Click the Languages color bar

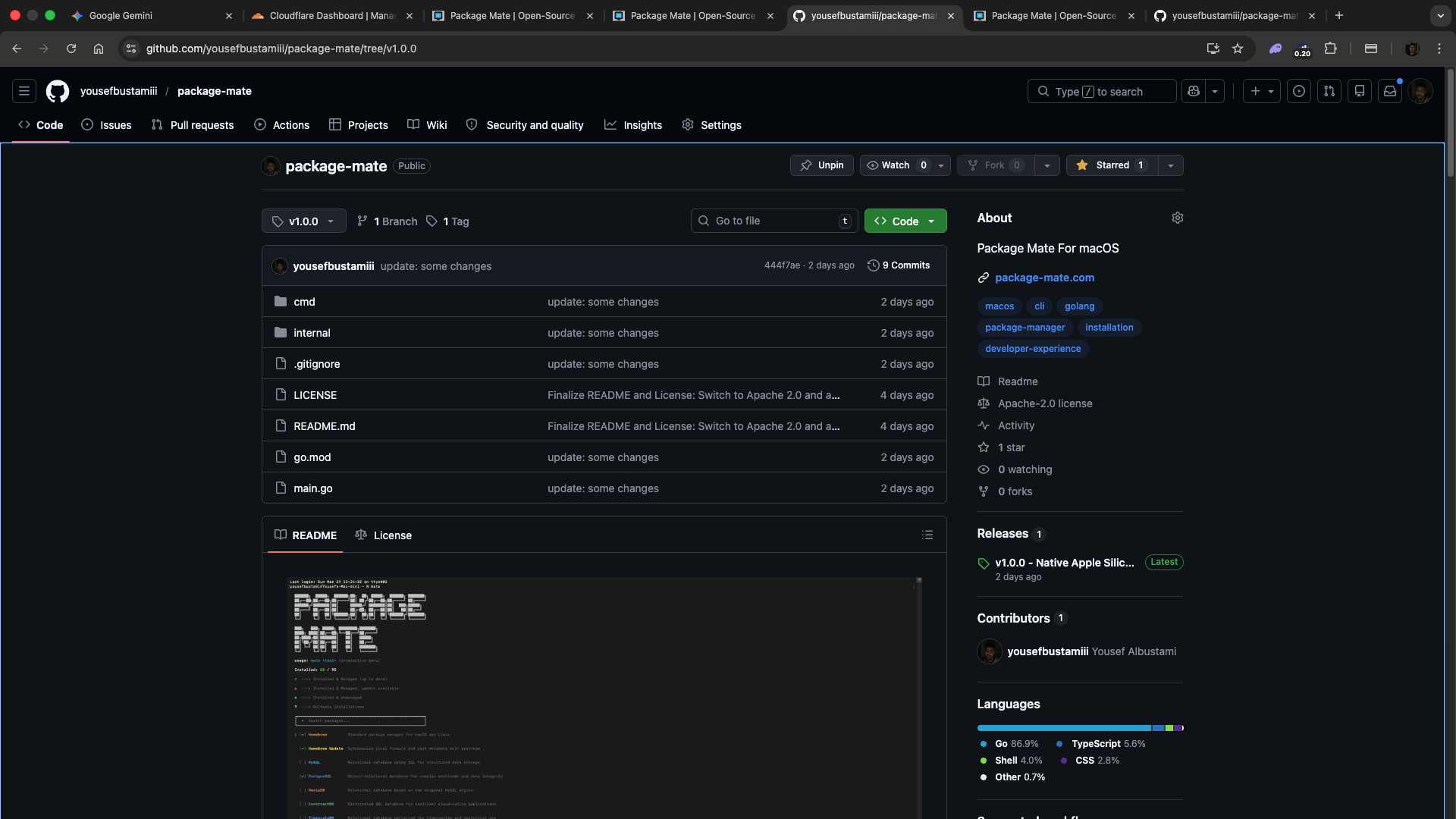pos(1080,728)
